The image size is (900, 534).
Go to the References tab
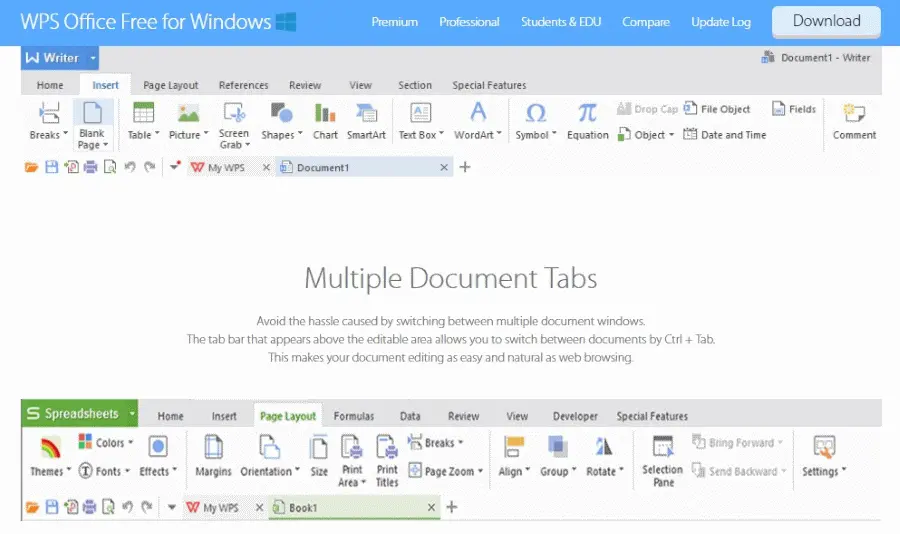(243, 85)
